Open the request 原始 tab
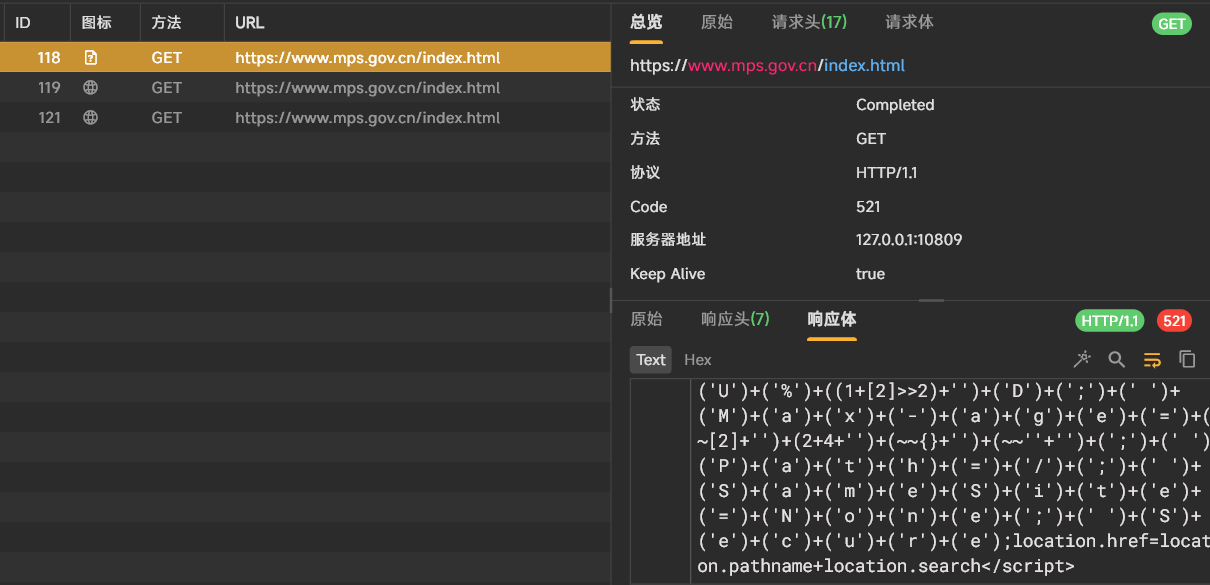1210x585 pixels. (x=717, y=22)
